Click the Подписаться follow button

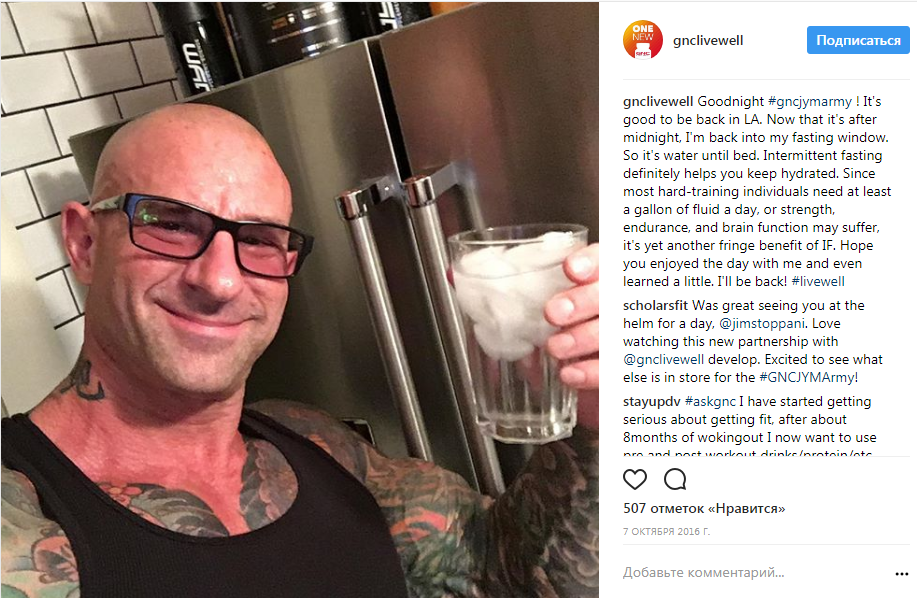tap(858, 40)
